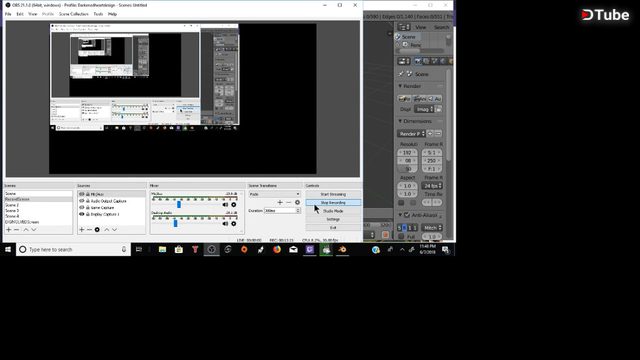The image size is (640, 360).
Task: Open the Scene Collection menu
Action: pyautogui.click(x=73, y=14)
